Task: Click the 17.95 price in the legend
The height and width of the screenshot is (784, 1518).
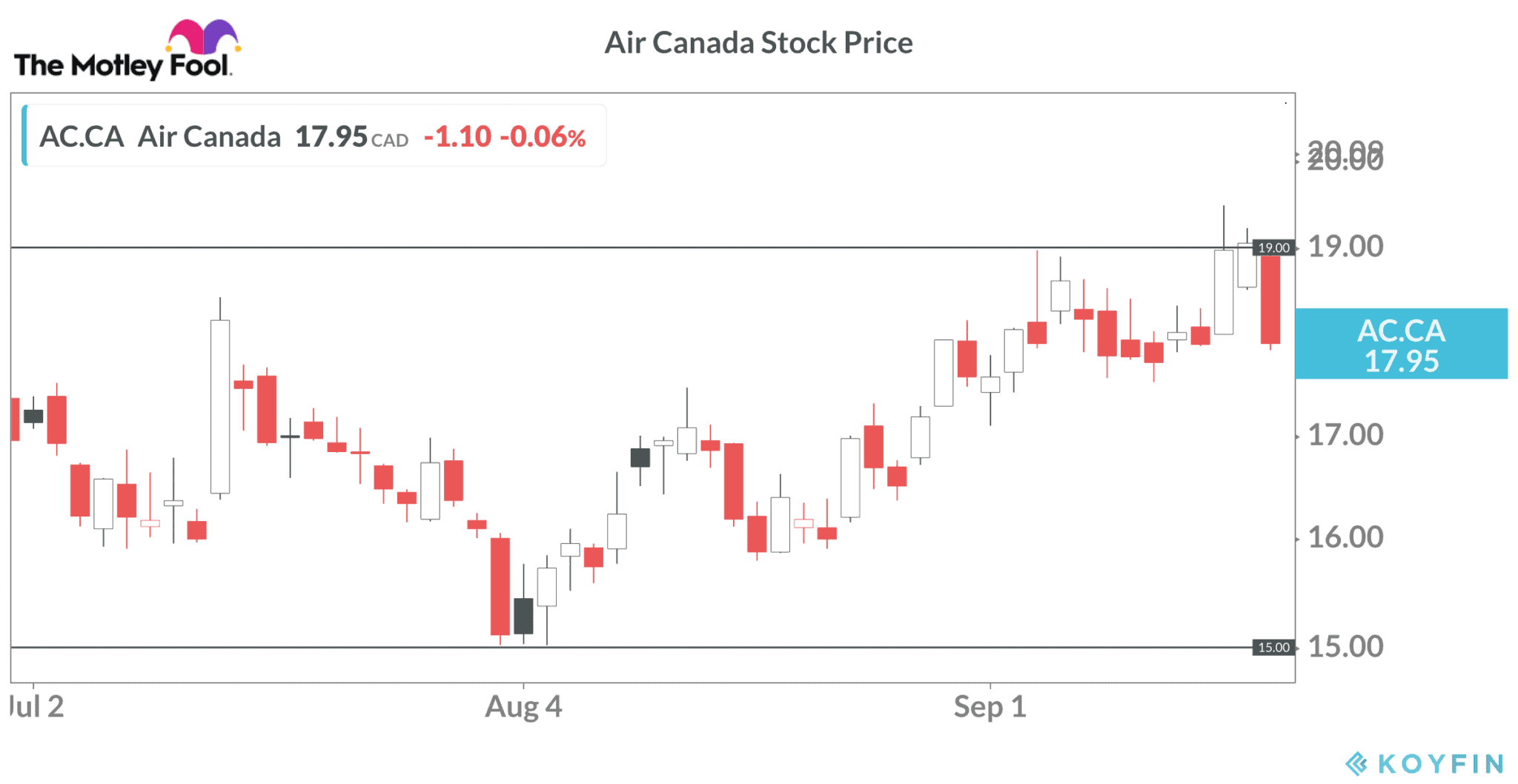Action: 331,137
